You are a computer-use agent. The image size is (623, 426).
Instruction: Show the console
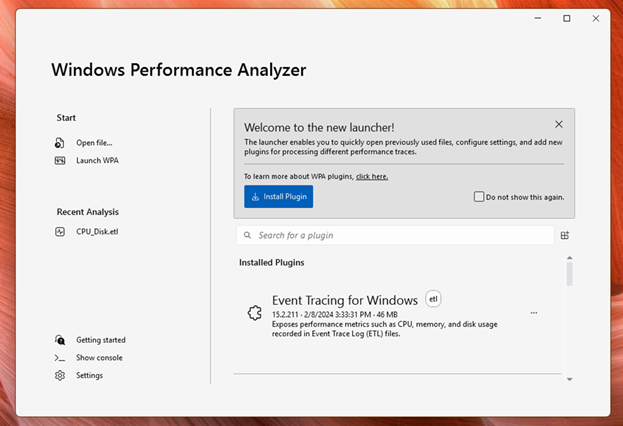(99, 358)
